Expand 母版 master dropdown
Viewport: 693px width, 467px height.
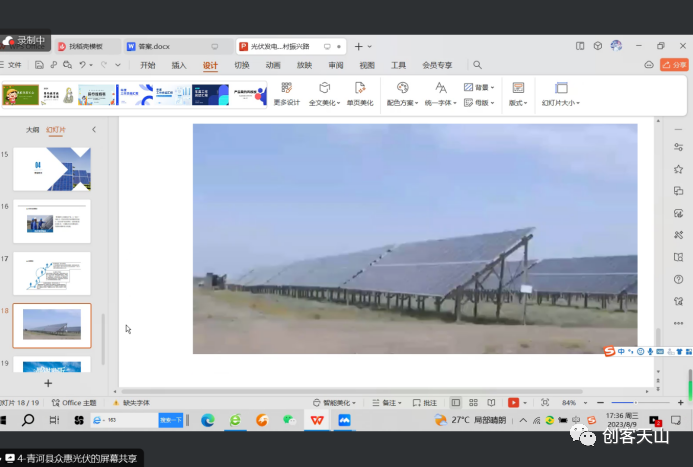(492, 103)
